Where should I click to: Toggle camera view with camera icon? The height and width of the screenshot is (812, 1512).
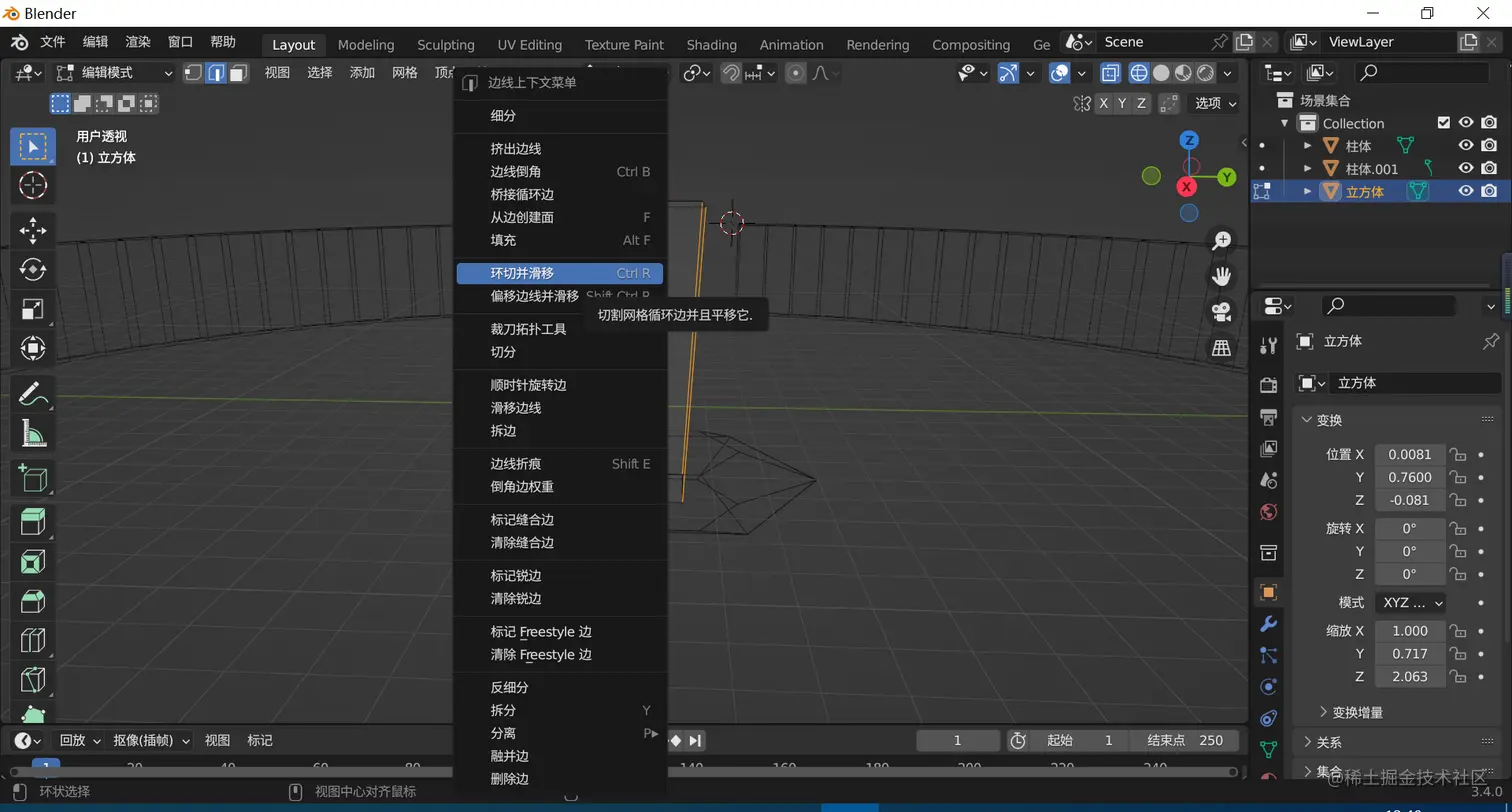coord(1221,312)
